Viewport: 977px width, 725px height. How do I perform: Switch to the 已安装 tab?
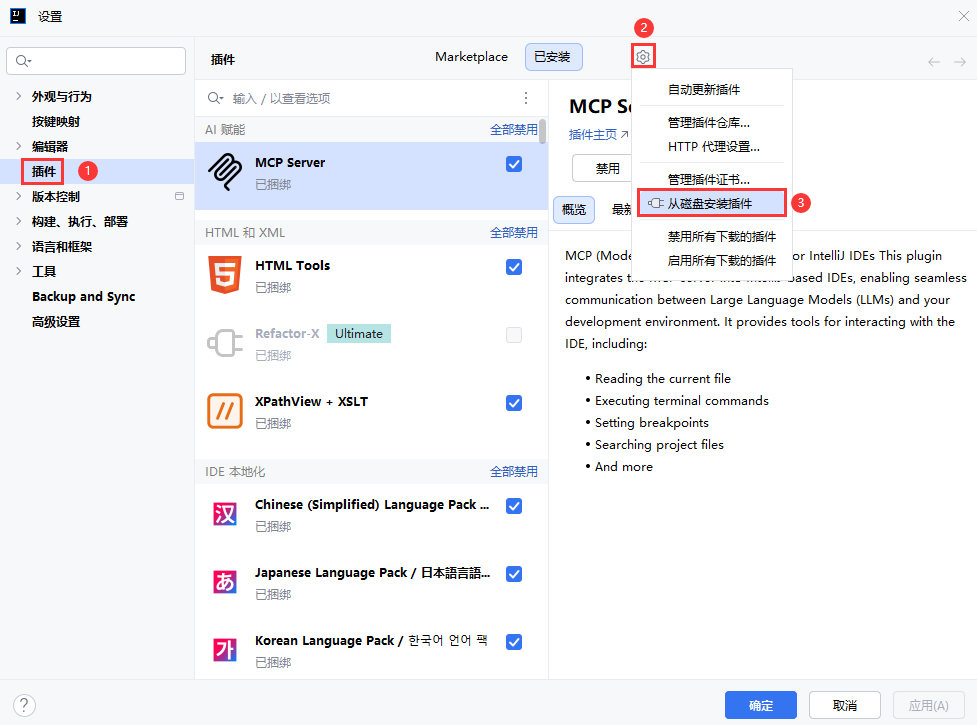point(553,57)
